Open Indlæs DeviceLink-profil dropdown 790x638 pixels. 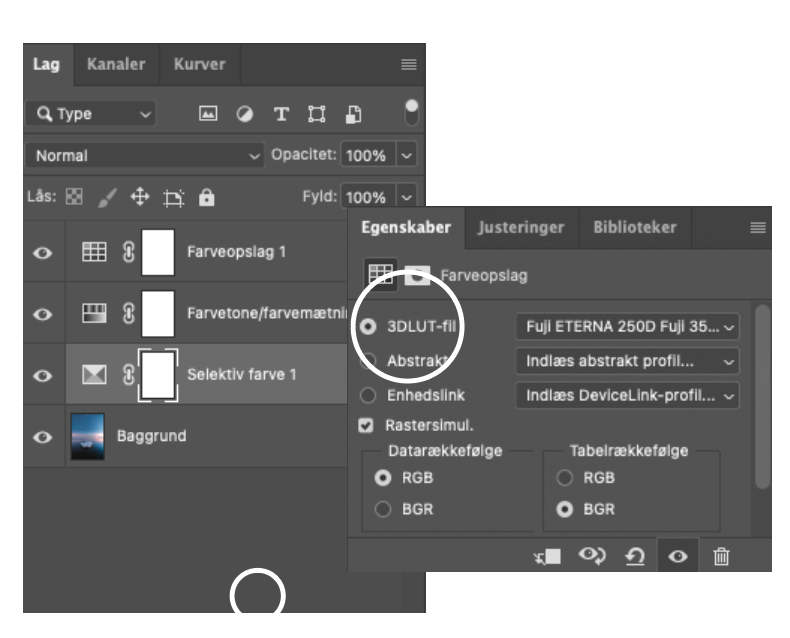tap(627, 395)
